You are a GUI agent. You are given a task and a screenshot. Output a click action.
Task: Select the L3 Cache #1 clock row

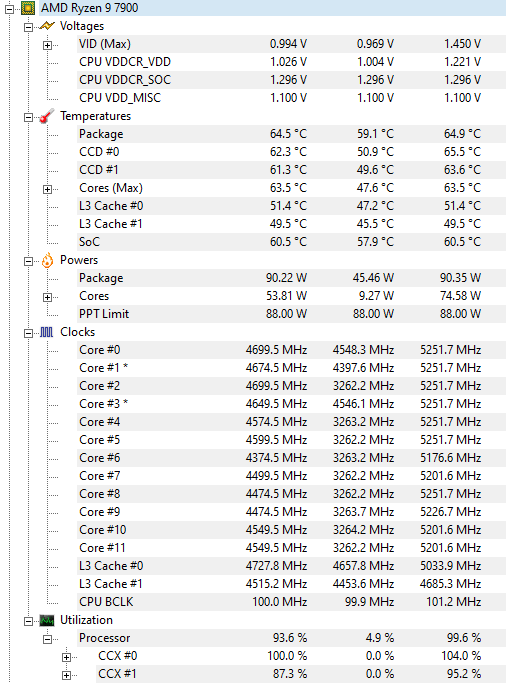pos(291,584)
